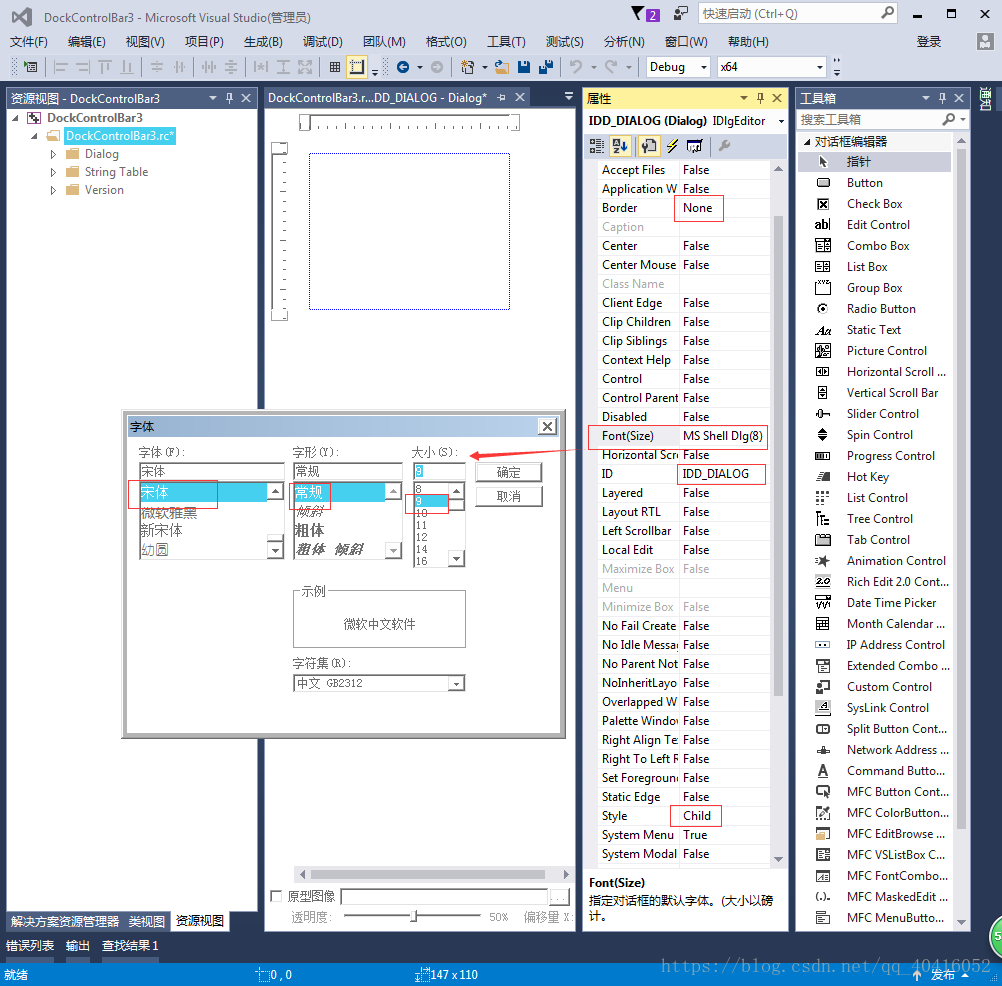1002x986 pixels.
Task: Enable the 原型图像 checkbox
Action: point(276,896)
